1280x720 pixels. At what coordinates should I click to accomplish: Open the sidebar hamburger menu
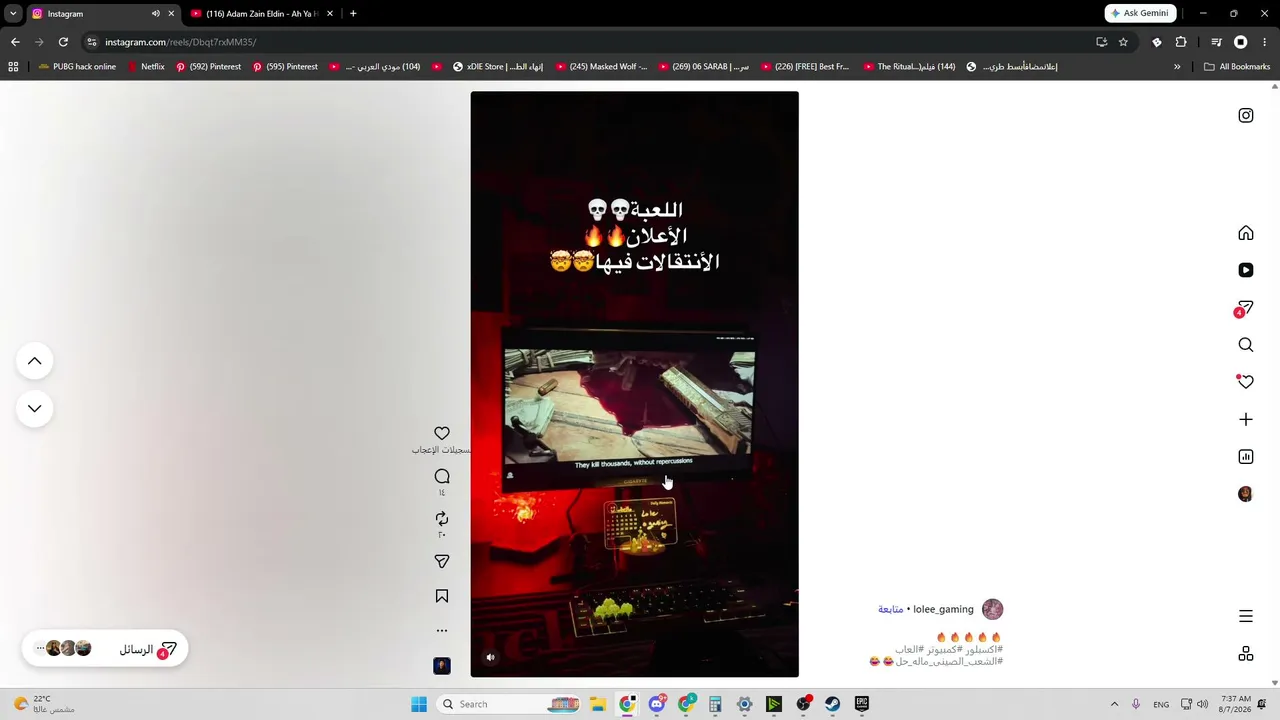(x=1246, y=616)
